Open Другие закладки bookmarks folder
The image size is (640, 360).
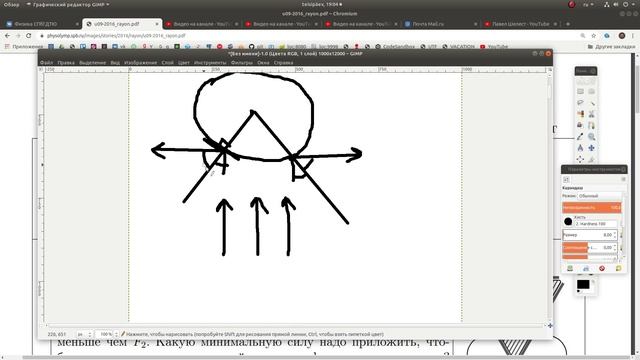click(611, 47)
